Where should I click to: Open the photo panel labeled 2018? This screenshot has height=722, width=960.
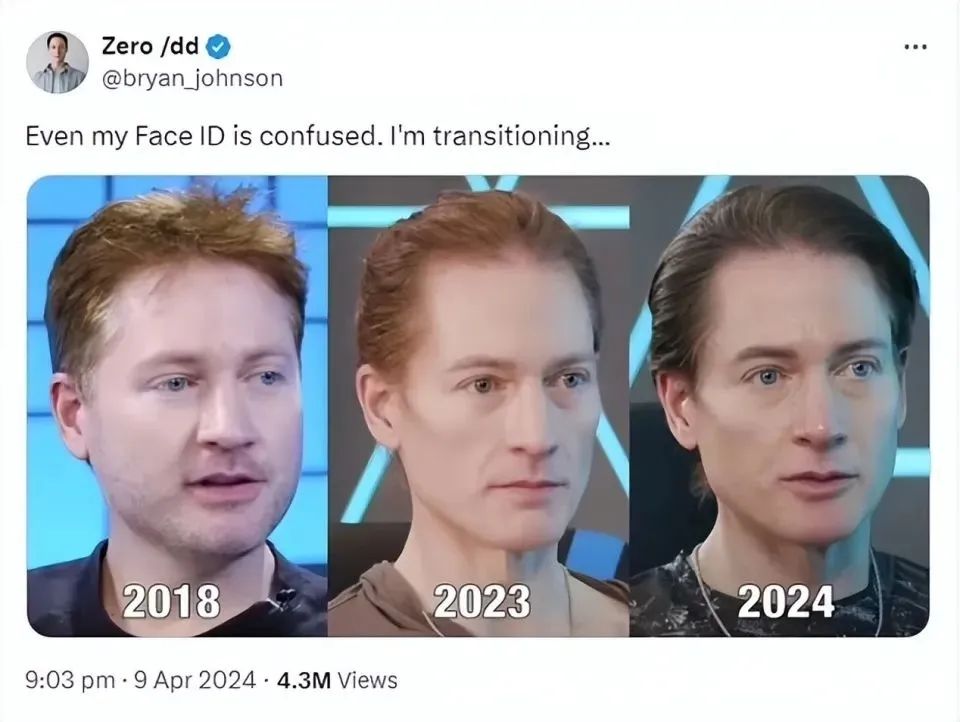[x=178, y=406]
